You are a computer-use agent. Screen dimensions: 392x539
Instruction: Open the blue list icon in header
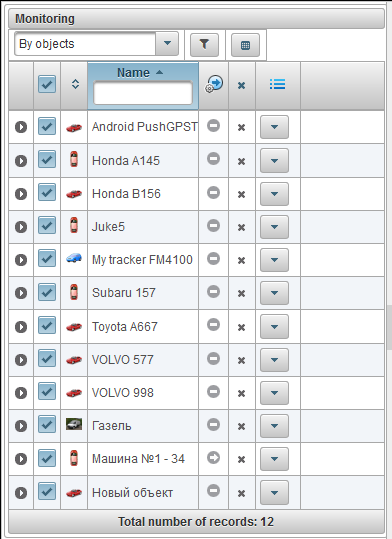277,84
